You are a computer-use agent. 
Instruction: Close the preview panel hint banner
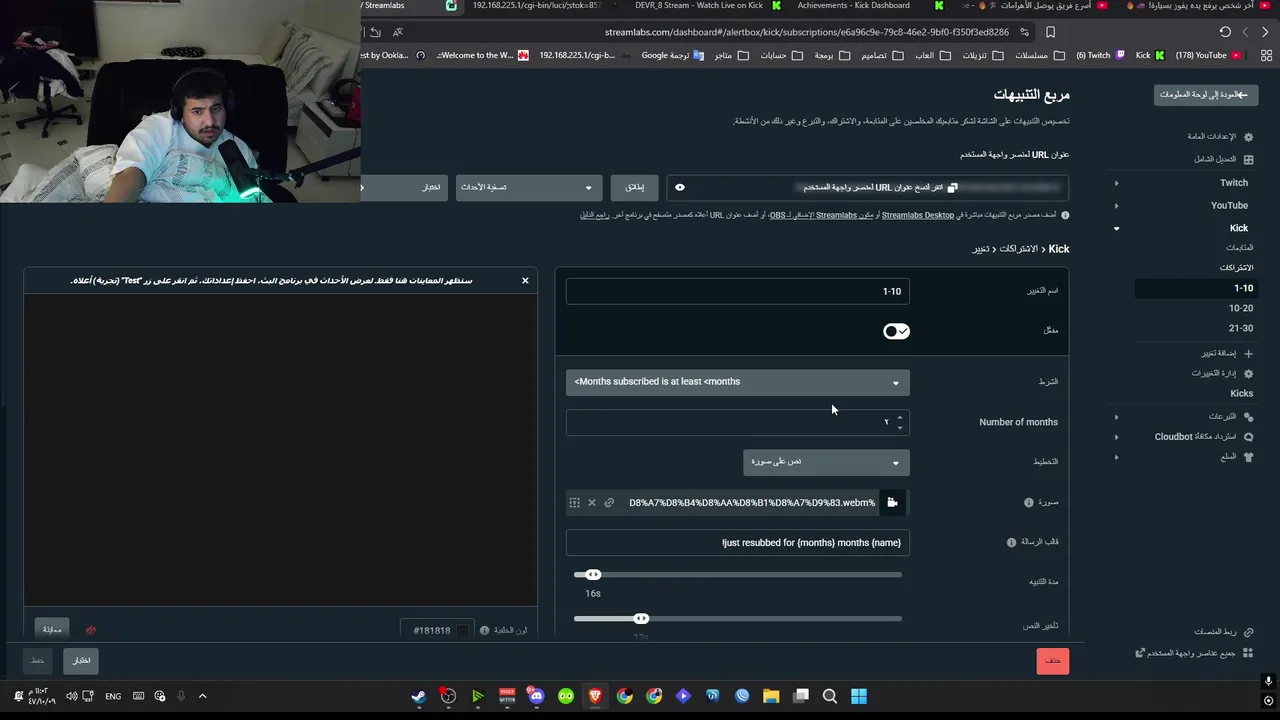(x=525, y=280)
